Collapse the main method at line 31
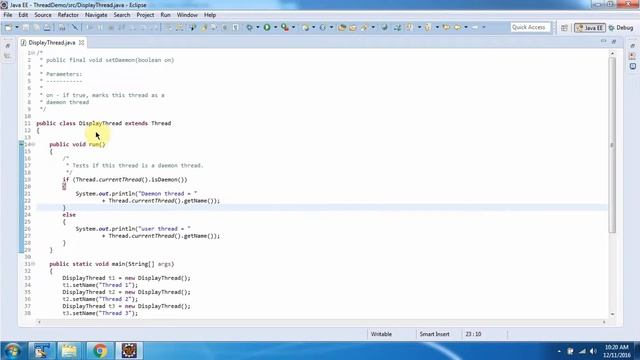 tap(33, 264)
